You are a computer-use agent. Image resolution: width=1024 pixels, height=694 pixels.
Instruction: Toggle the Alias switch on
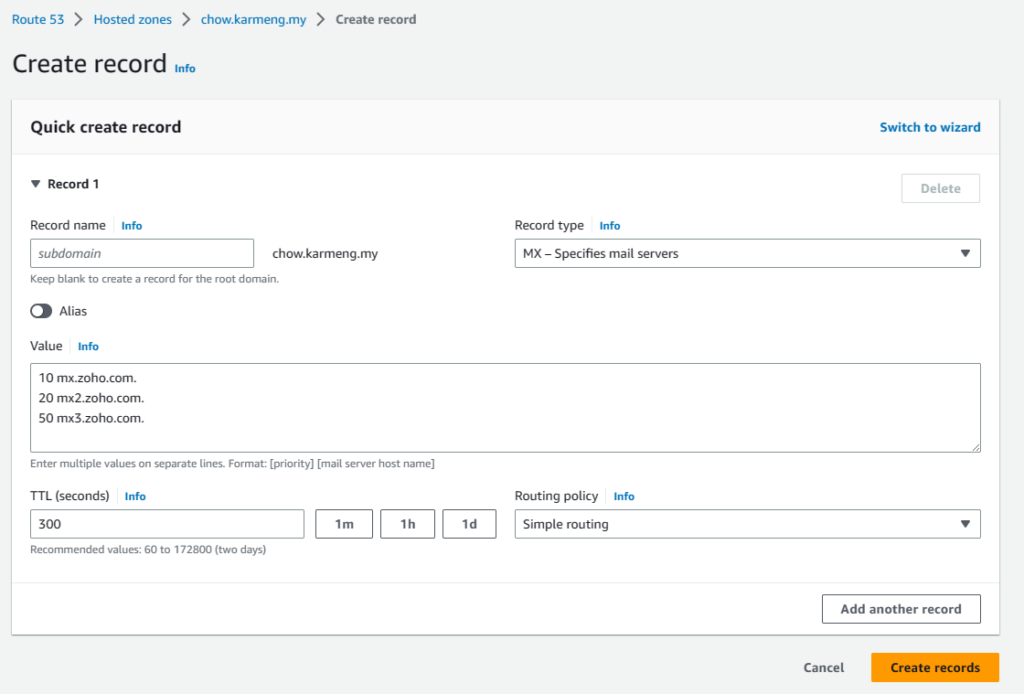(41, 311)
